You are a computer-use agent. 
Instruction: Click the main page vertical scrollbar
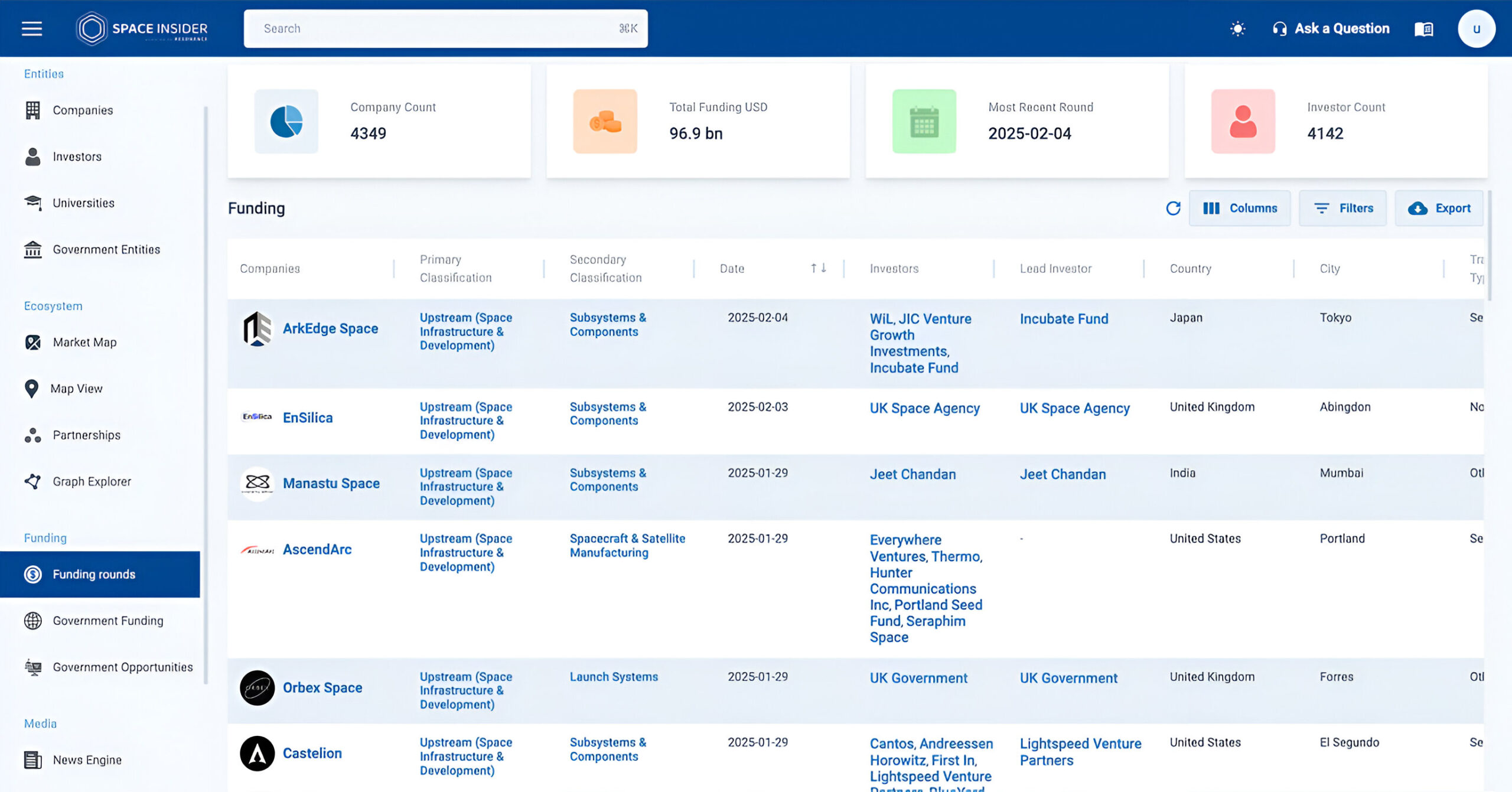tap(1490, 245)
